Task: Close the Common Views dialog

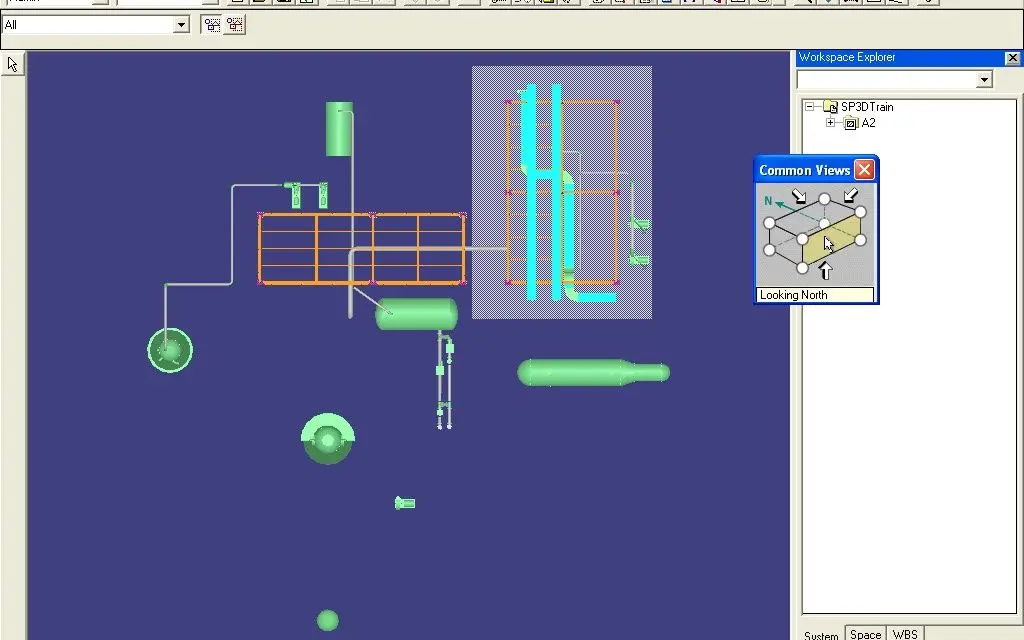Action: pyautogui.click(x=864, y=170)
